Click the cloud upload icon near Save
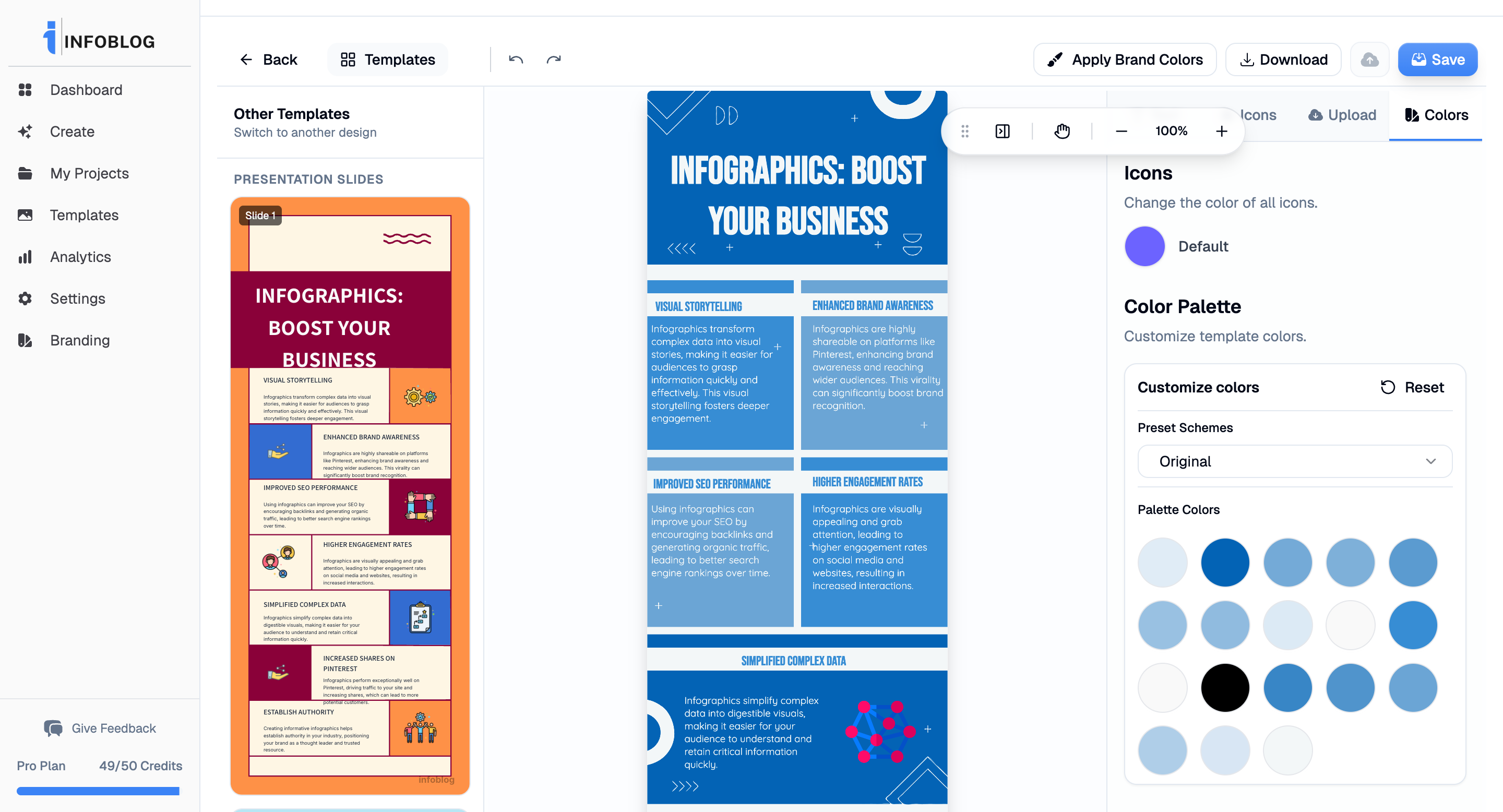 1369,59
